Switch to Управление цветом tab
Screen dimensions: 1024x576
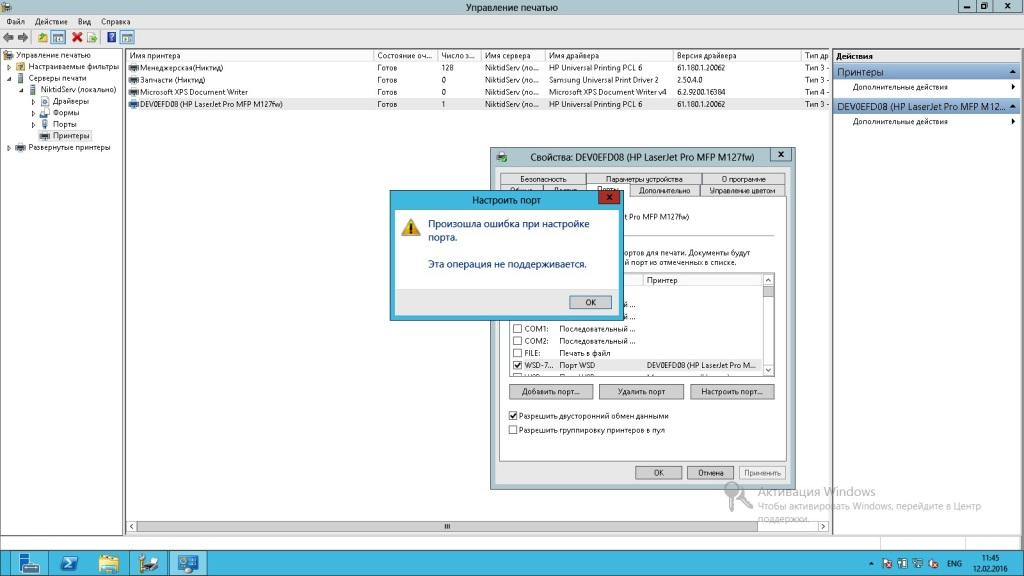(742, 191)
